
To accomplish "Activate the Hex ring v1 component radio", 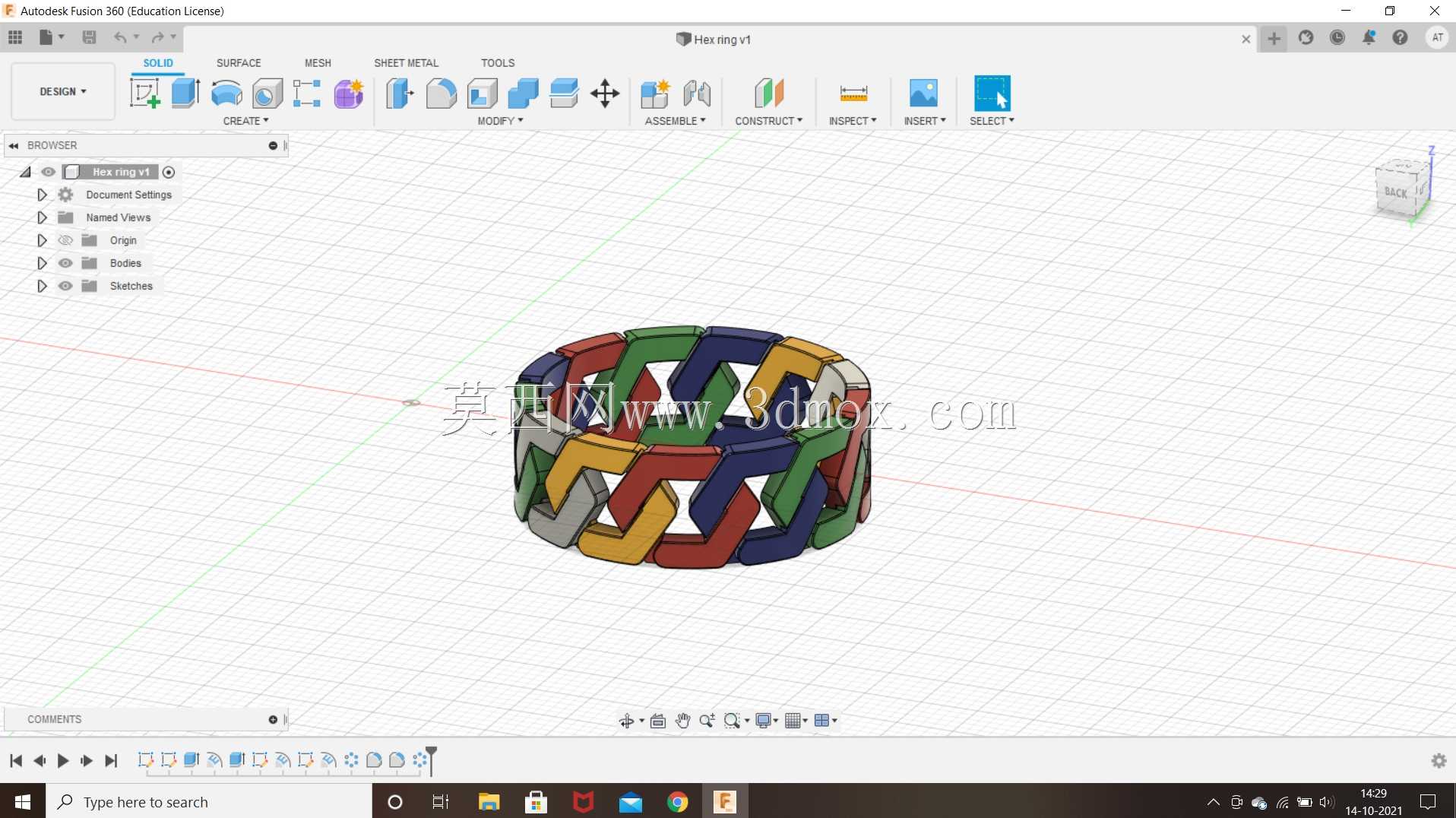I will [169, 173].
